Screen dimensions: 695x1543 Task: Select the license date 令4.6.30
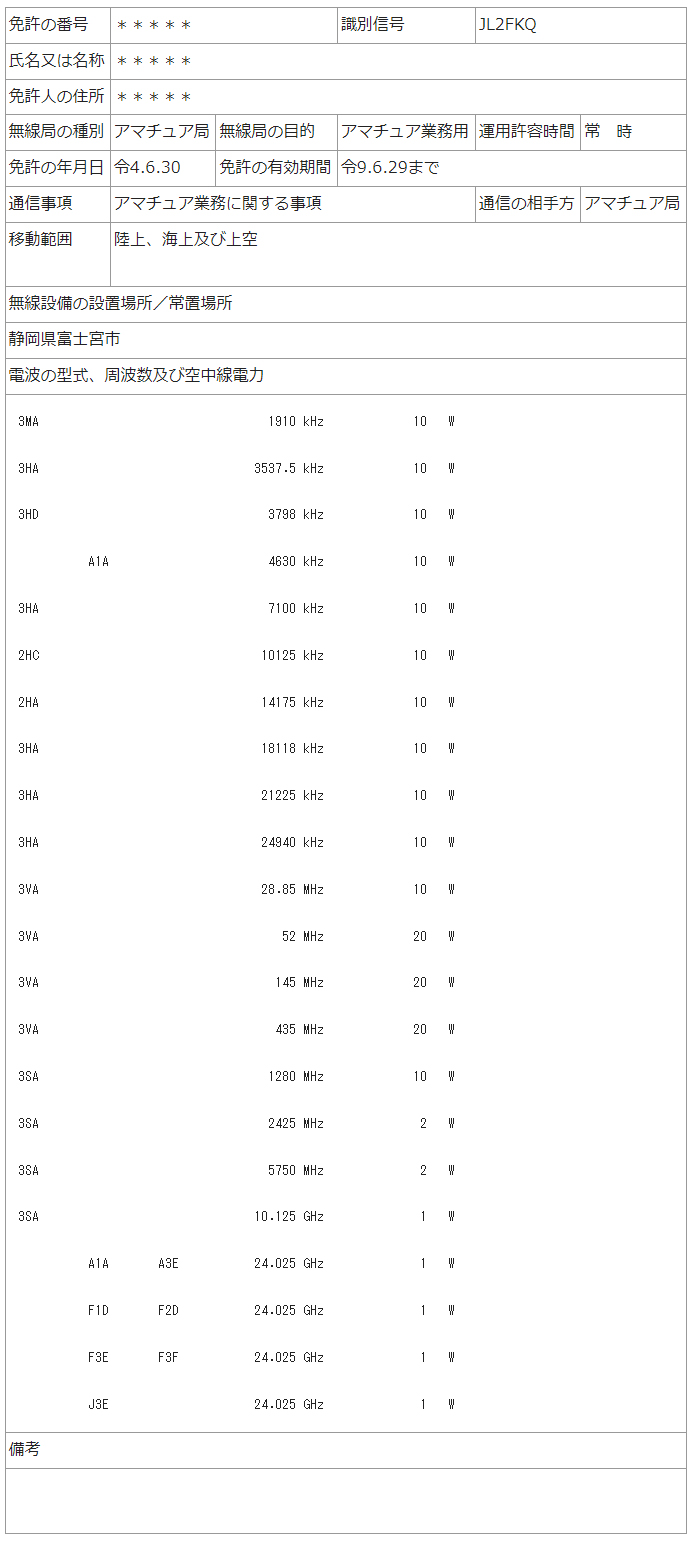(x=147, y=167)
